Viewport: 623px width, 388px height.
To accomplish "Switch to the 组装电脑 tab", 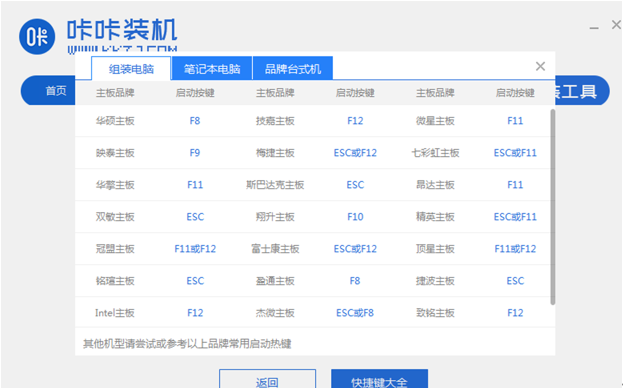I will click(x=132, y=69).
